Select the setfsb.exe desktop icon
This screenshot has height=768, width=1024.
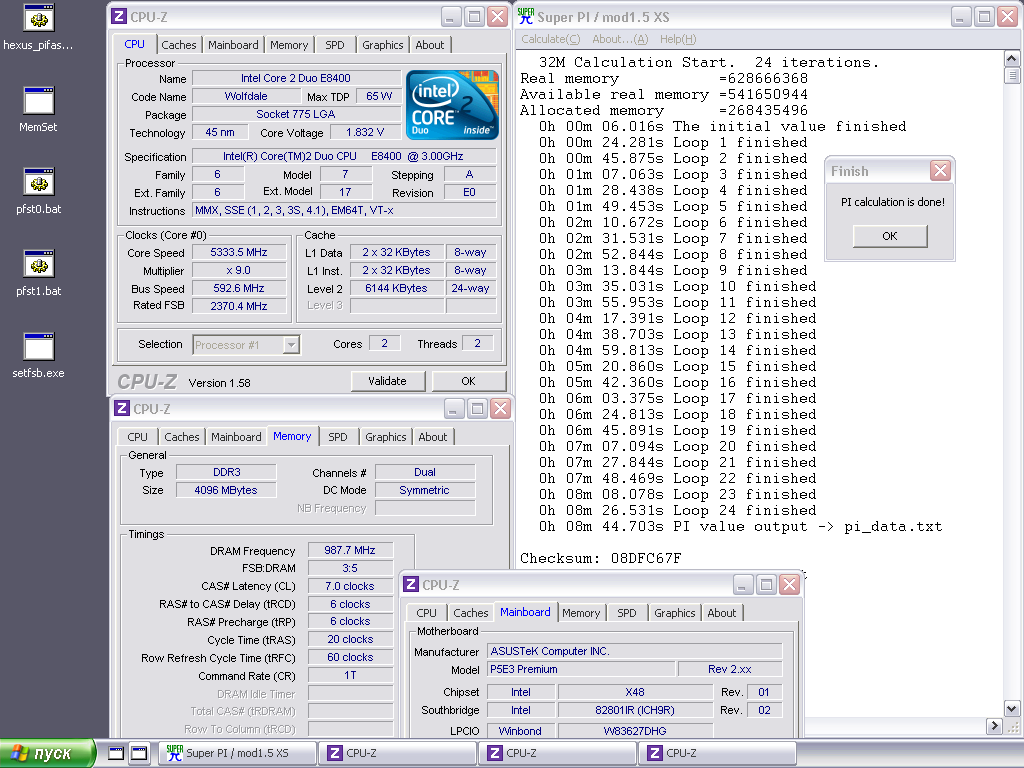point(39,347)
